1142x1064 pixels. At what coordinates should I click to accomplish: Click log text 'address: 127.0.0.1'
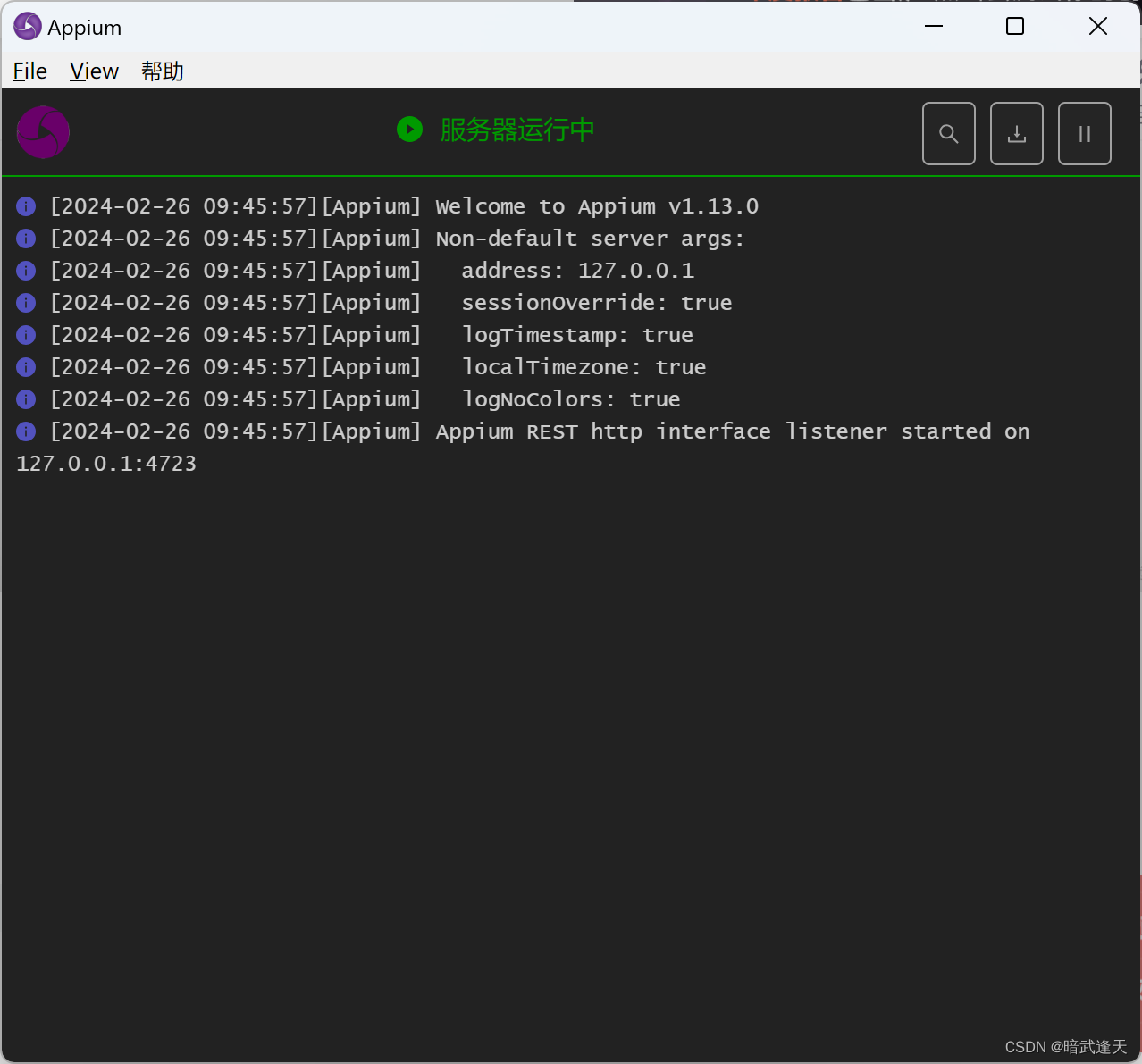(577, 271)
